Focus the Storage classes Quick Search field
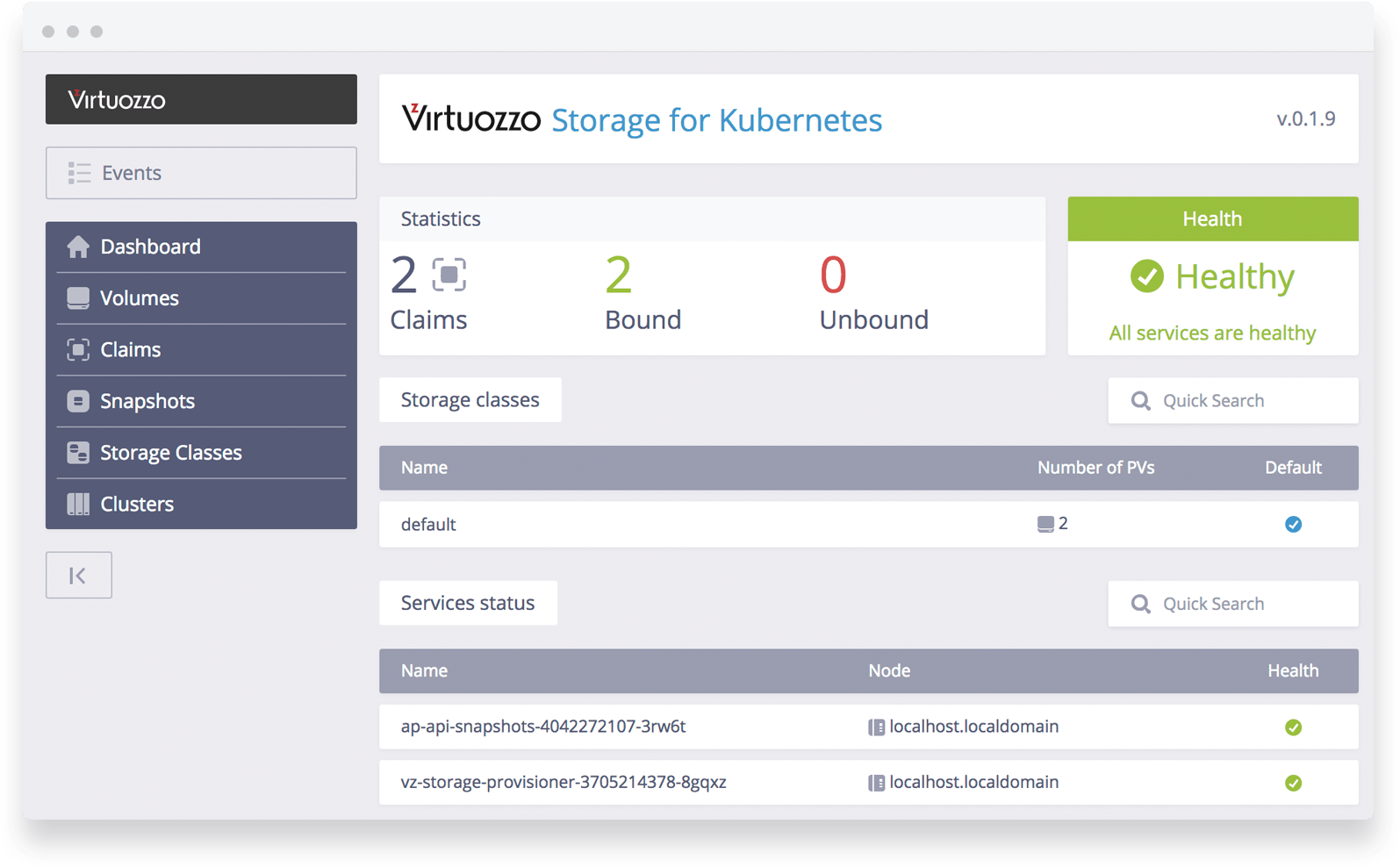 click(1233, 400)
